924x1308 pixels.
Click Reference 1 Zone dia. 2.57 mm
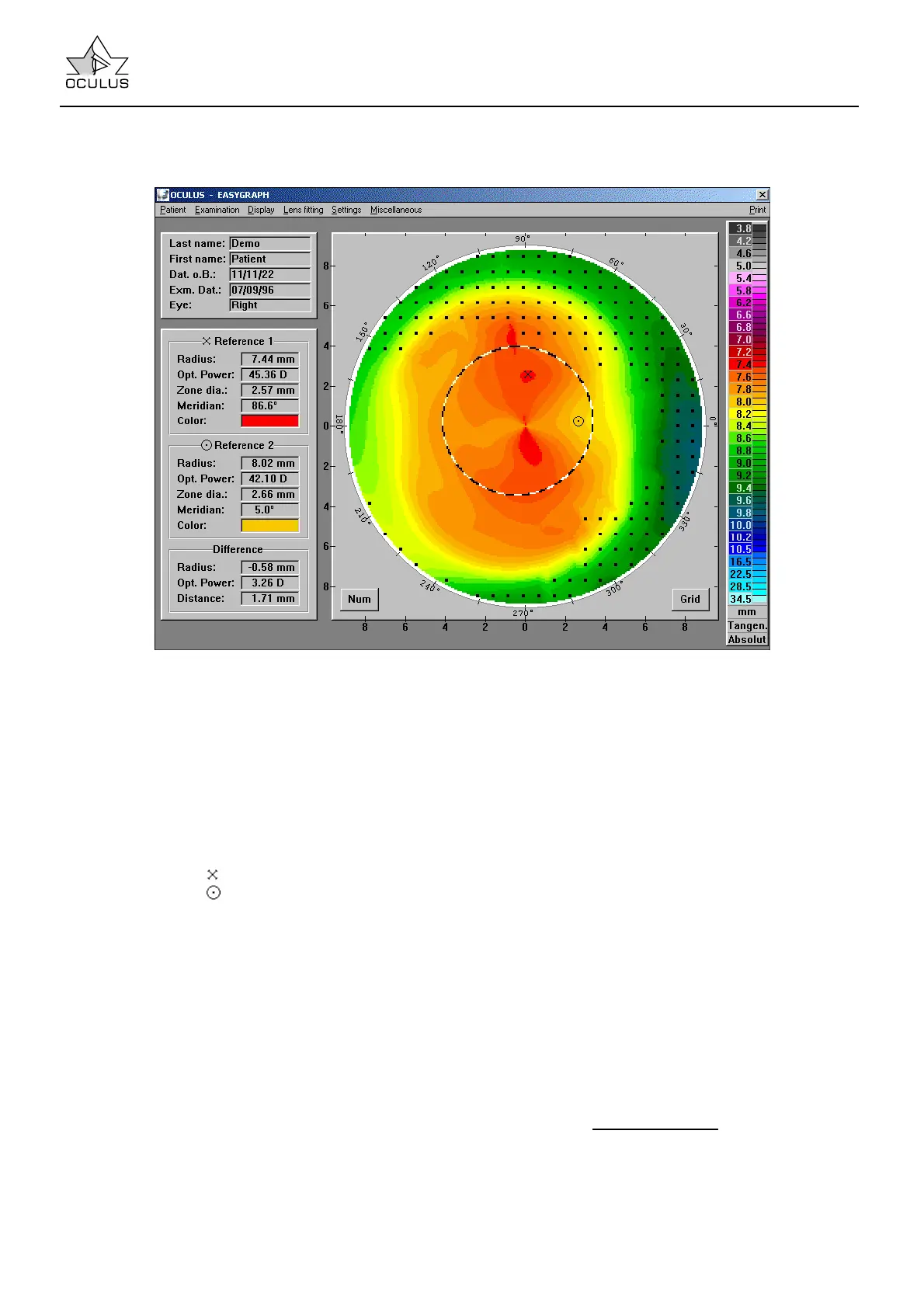click(269, 390)
